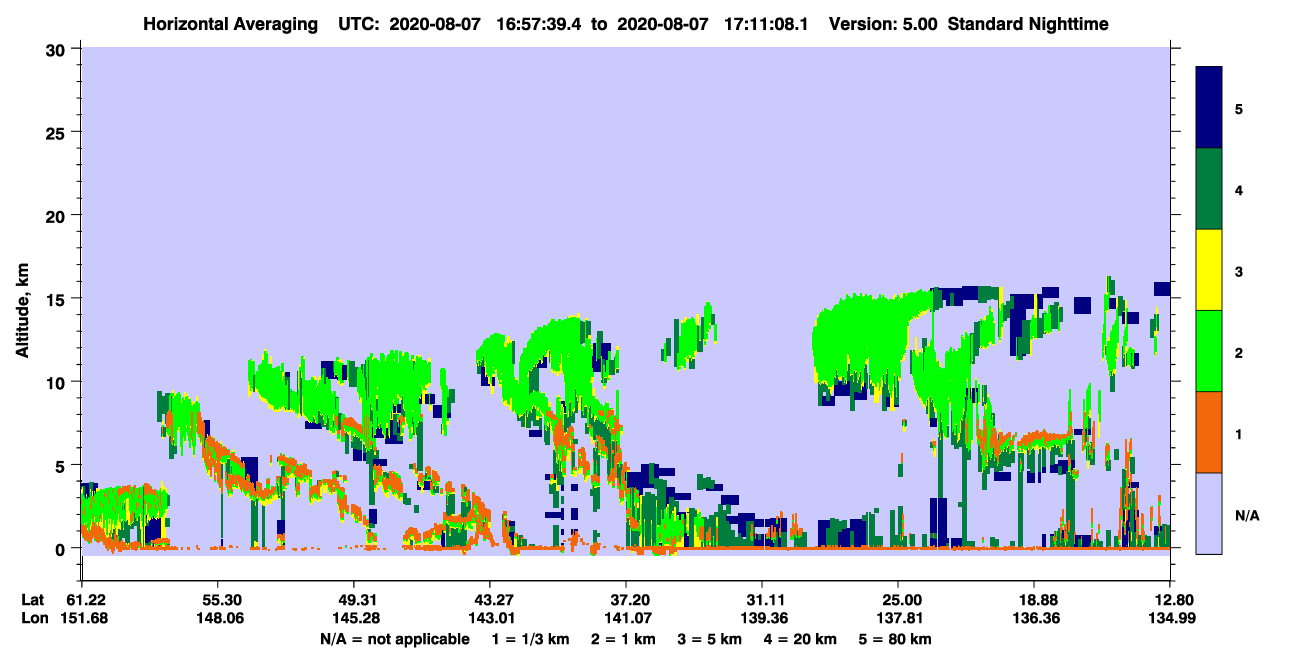Click the color bar label 5
Image resolution: width=1300 pixels, height=667 pixels.
(1239, 108)
